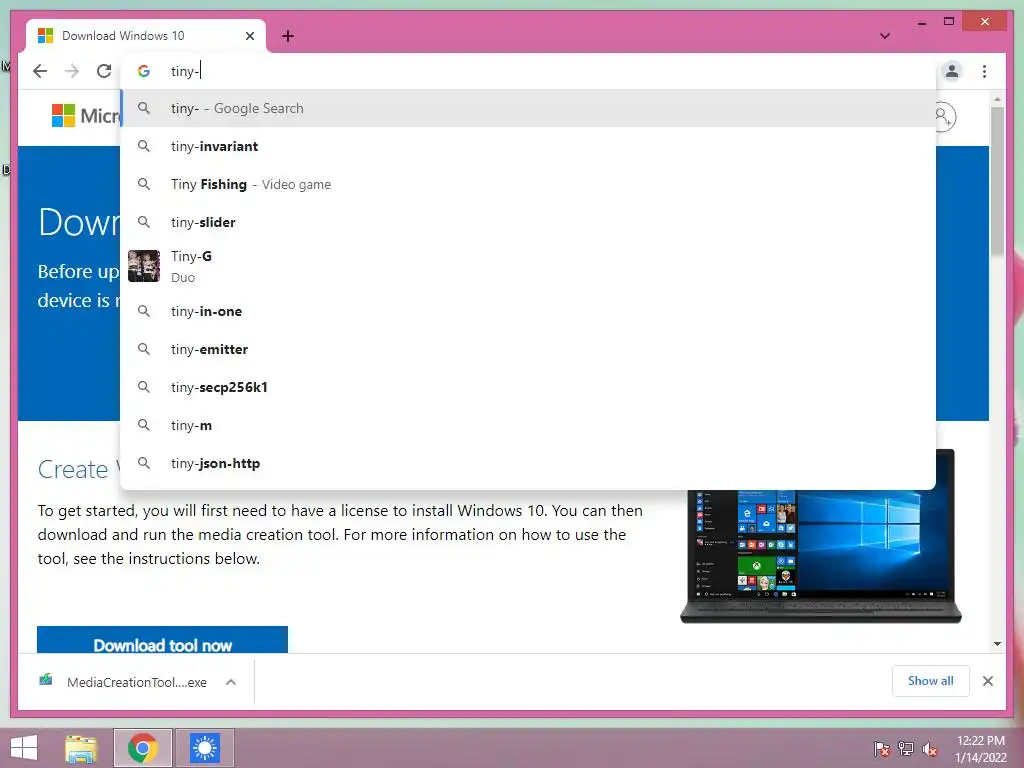This screenshot has height=768, width=1024.
Task: Click the Google logo icon in the address bar
Action: pos(144,71)
